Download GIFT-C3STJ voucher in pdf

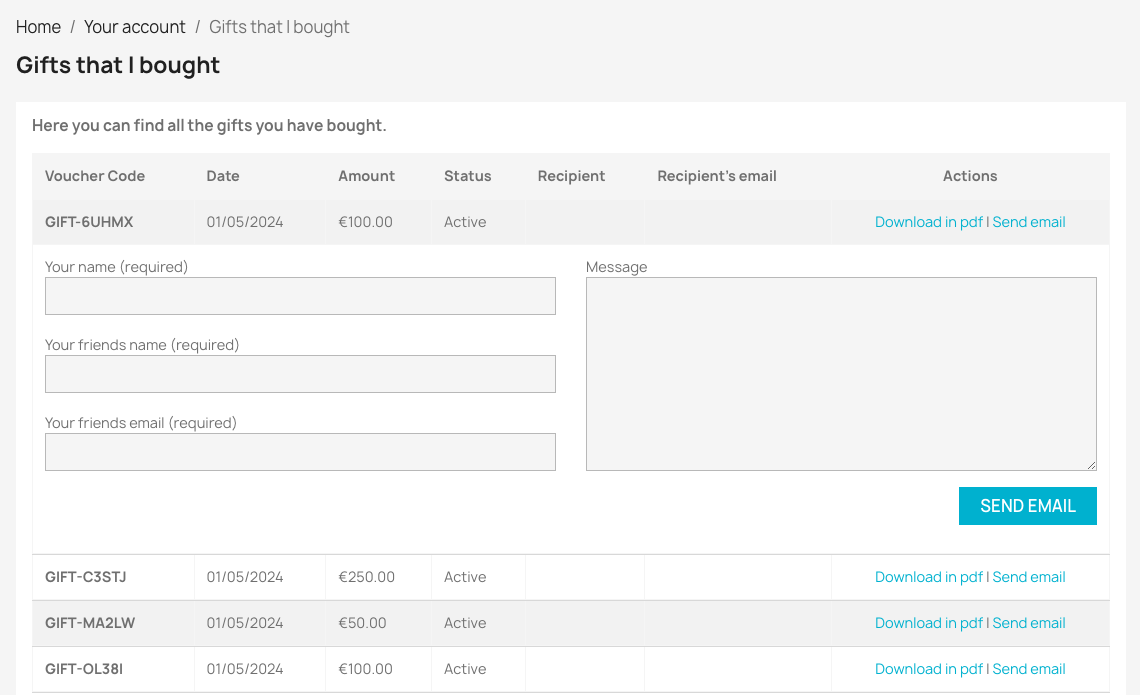tap(928, 577)
